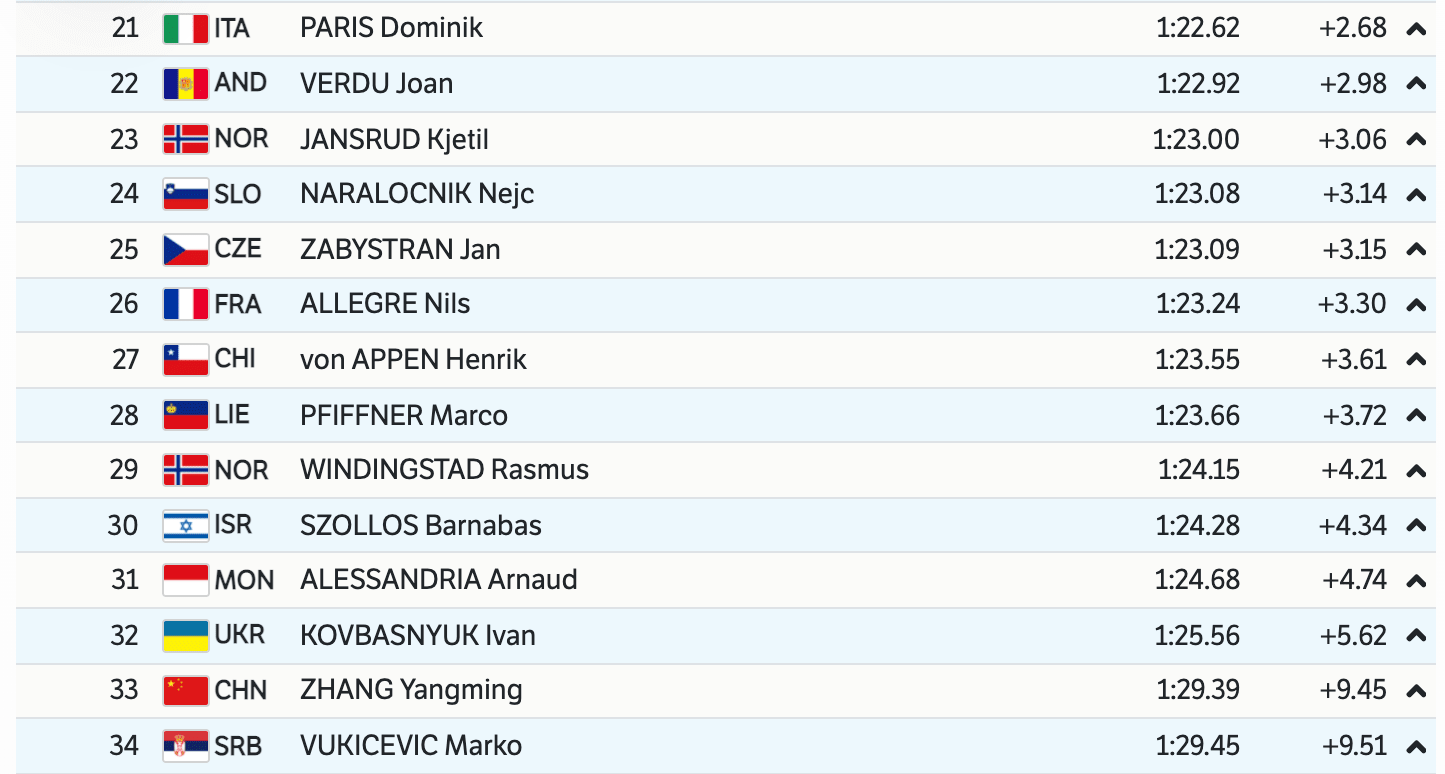The width and height of the screenshot is (1445, 774).
Task: Click KOVBASNYUK Ivan's time 1:25.56
Action: pos(1197,635)
